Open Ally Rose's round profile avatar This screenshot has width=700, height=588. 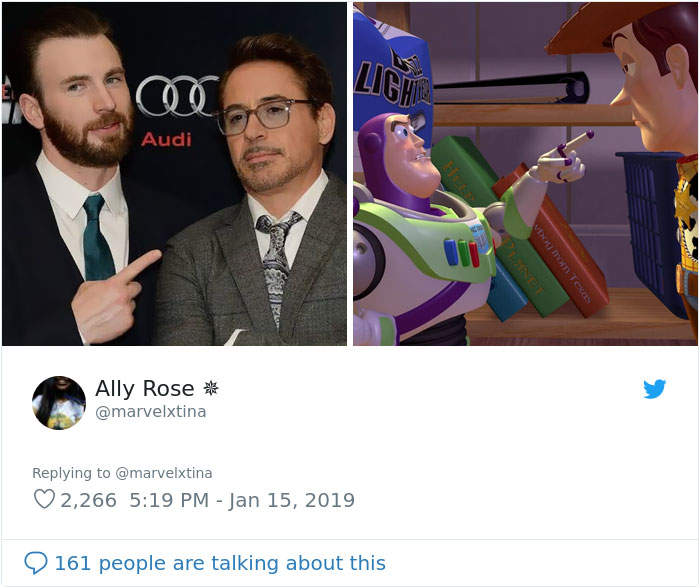[x=58, y=403]
